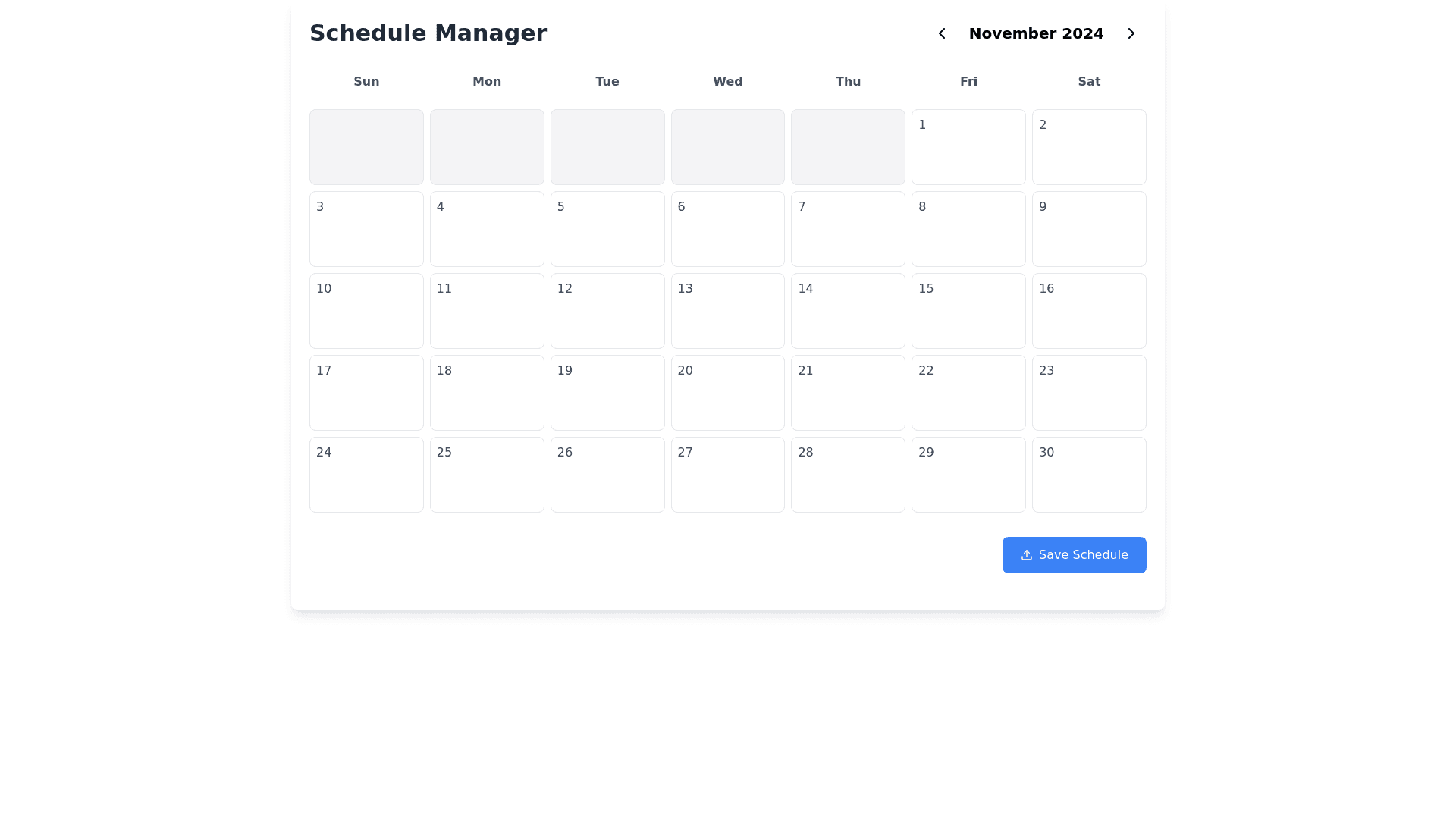Viewport: 1456px width, 819px height.
Task: Click the November 2024 month label
Action: 1035,33
